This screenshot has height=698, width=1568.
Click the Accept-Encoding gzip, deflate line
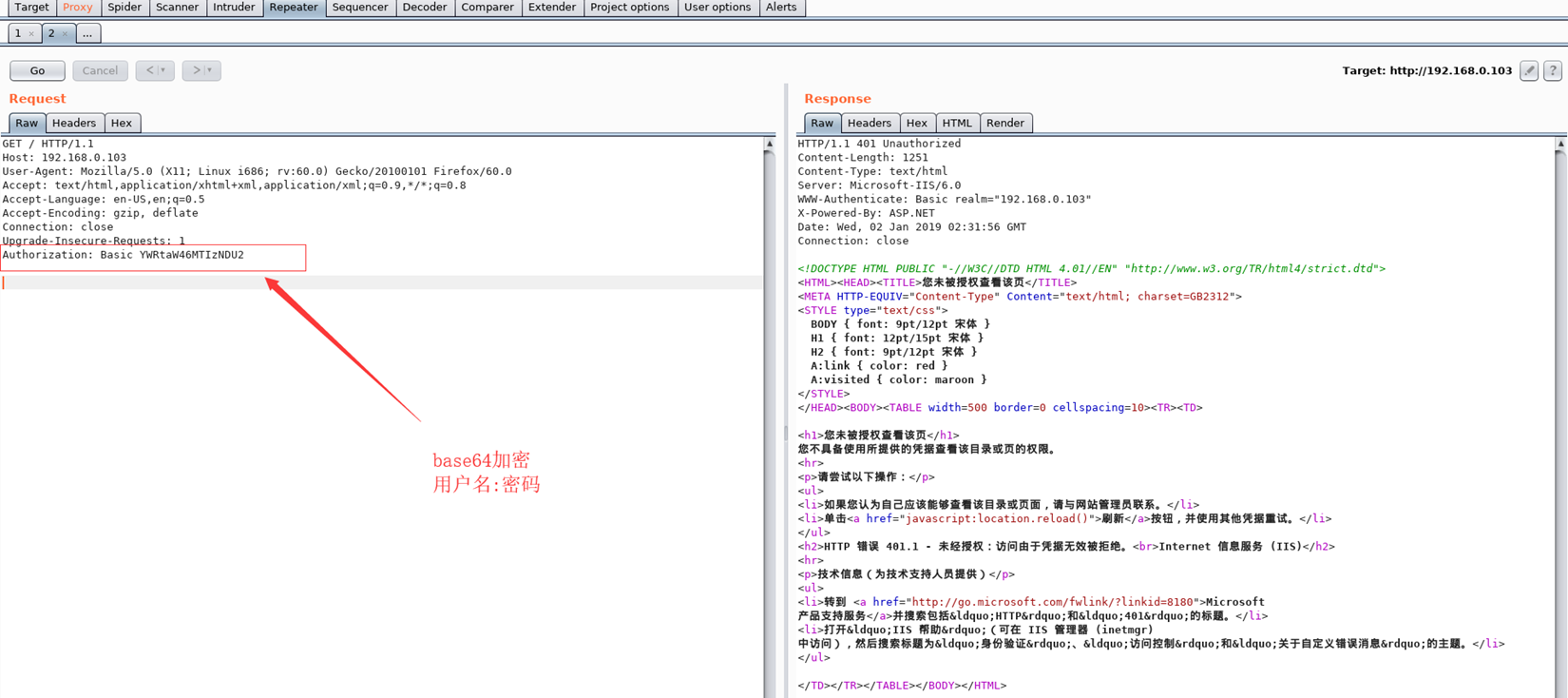click(x=101, y=213)
